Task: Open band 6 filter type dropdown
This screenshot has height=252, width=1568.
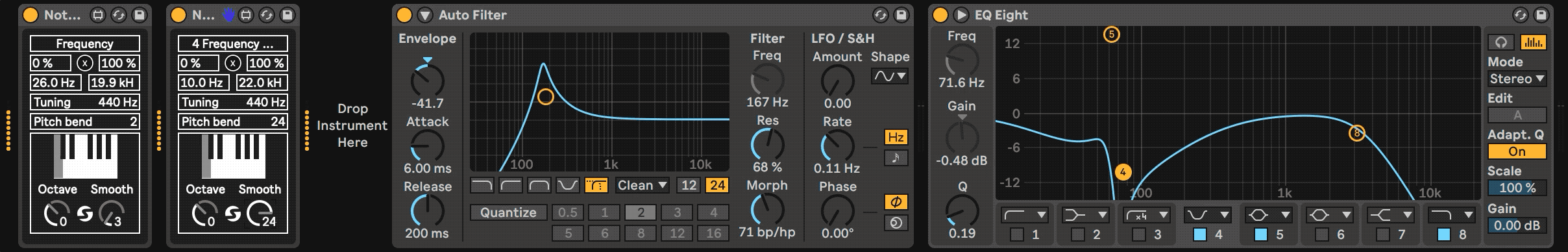Action: tap(1330, 214)
